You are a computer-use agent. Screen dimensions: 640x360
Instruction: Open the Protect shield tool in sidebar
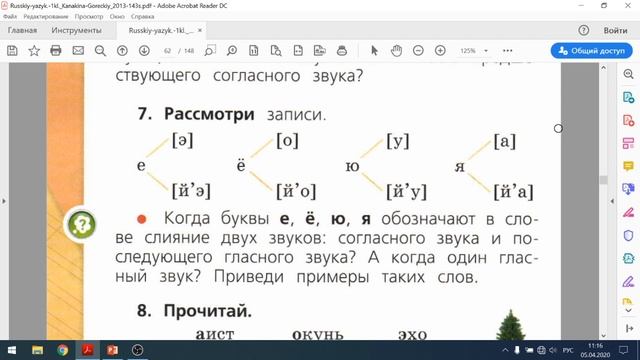click(x=629, y=236)
